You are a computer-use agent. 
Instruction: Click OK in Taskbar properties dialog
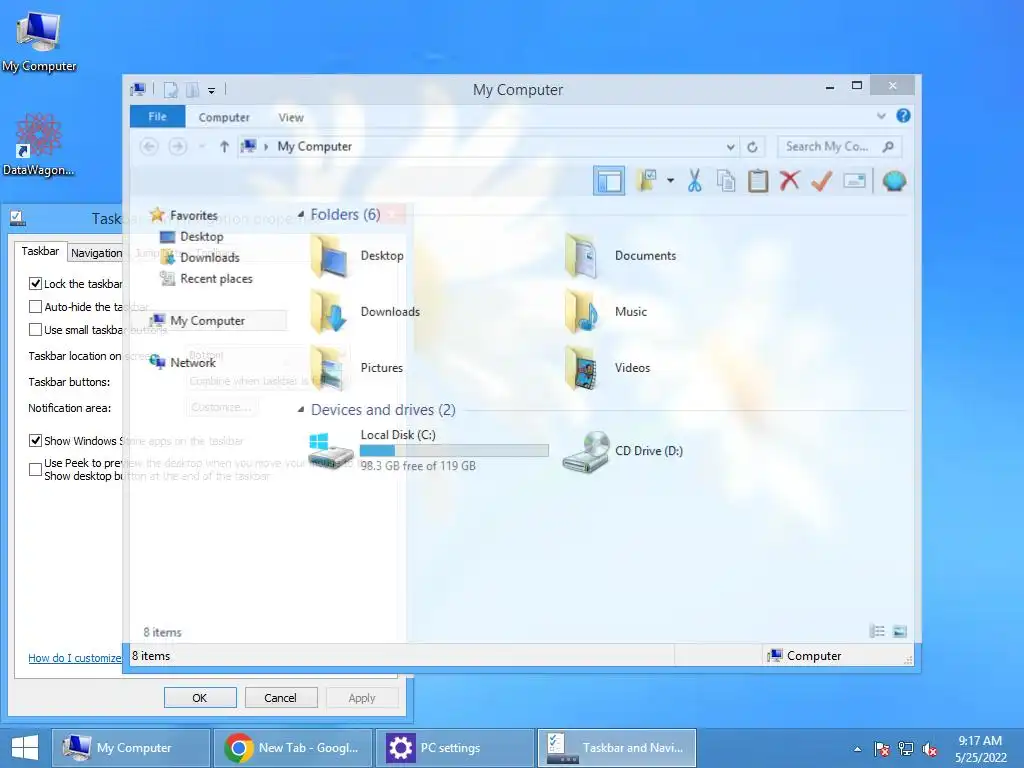click(x=200, y=697)
